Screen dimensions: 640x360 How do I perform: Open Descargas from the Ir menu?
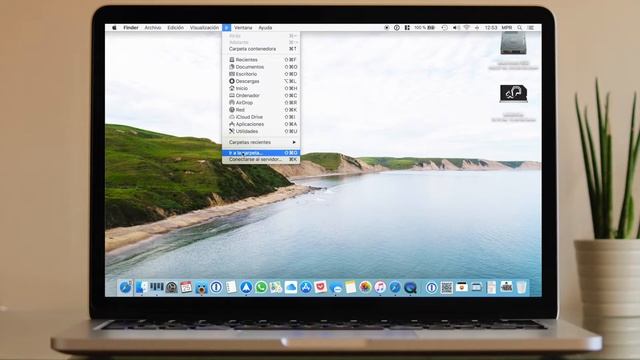click(261, 81)
